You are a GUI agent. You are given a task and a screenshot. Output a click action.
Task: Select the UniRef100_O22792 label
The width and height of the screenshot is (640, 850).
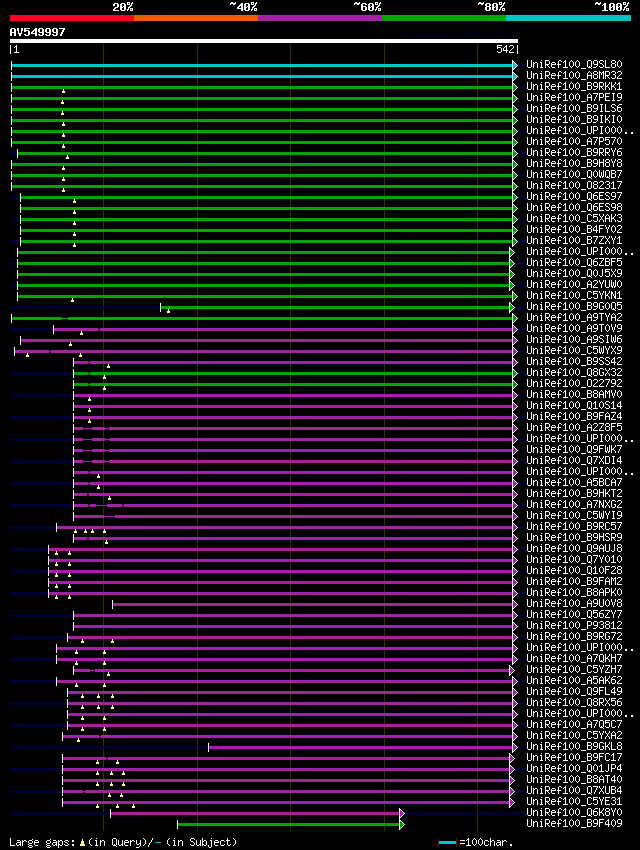[x=574, y=383]
